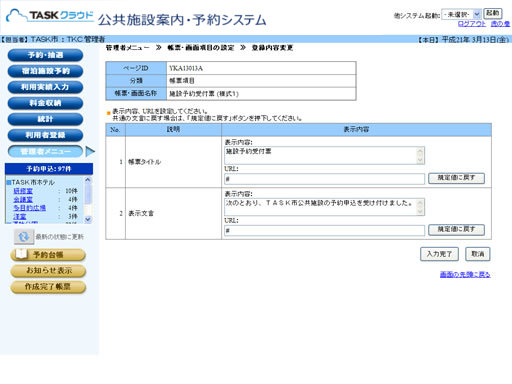This screenshot has width=512, height=384.
Task: Click 規定値に戻す for 帳票タイトル row
Action: (456, 178)
